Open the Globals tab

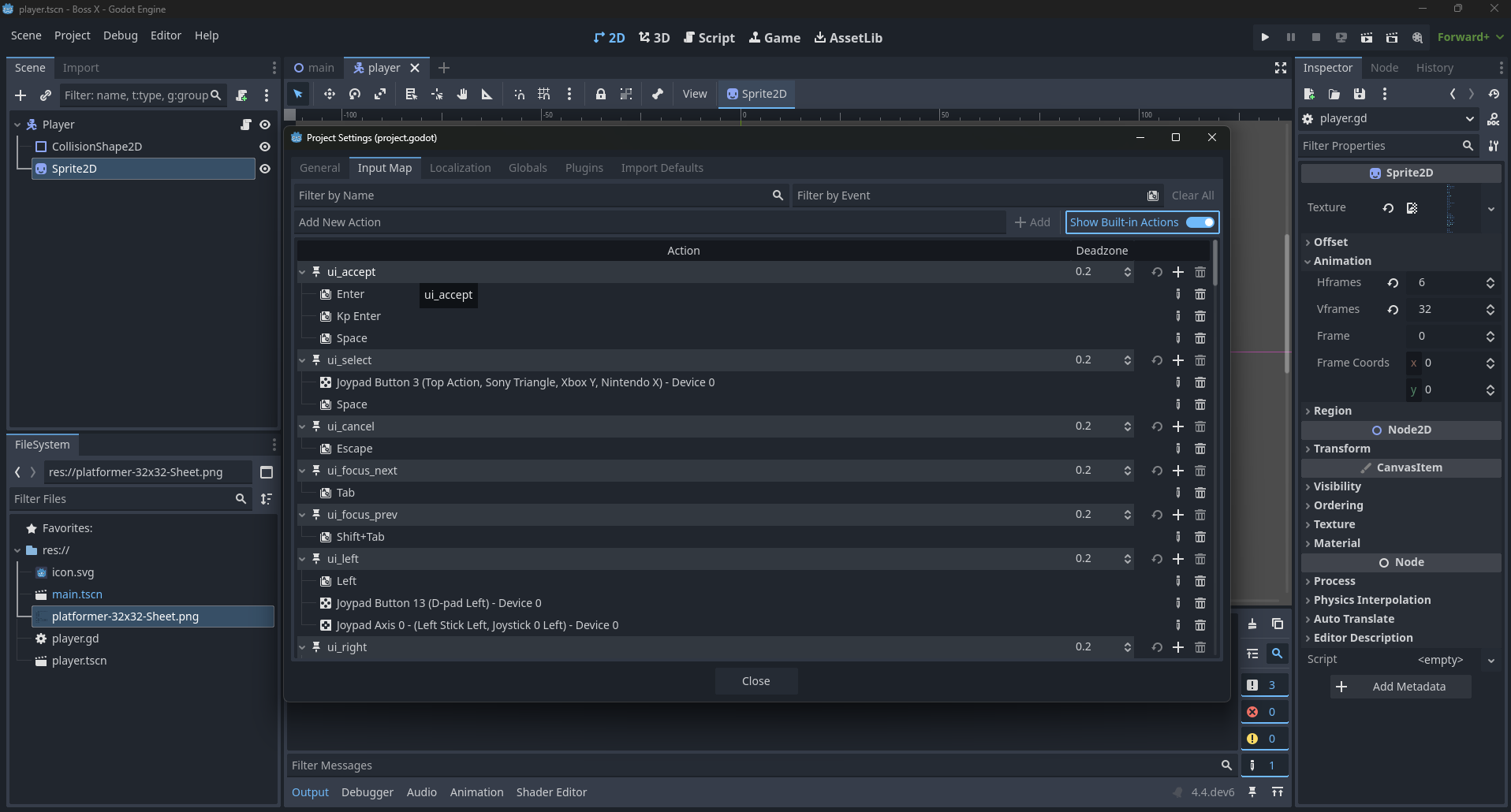(528, 168)
